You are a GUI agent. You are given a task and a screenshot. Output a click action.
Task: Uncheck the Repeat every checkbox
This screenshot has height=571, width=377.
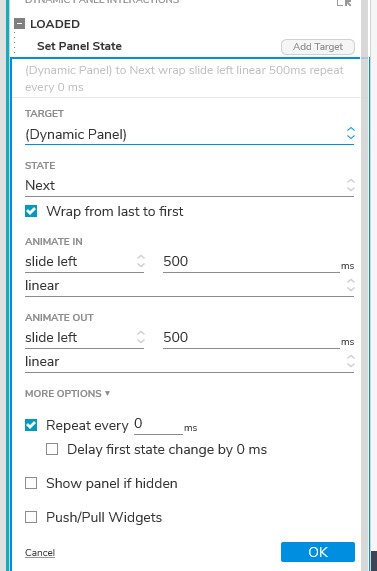point(31,425)
